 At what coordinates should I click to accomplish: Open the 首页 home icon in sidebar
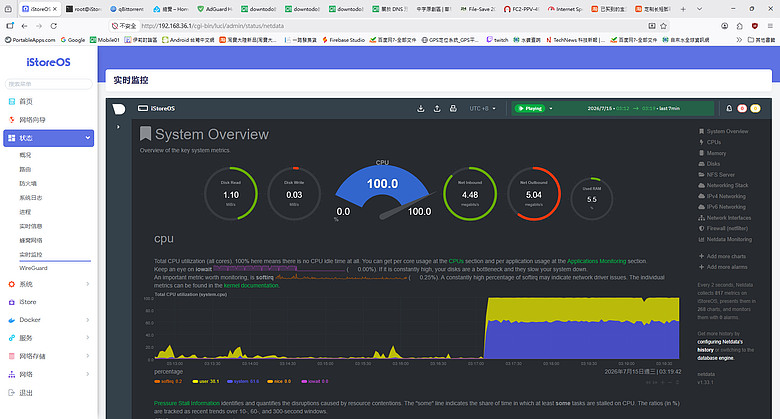(11, 102)
